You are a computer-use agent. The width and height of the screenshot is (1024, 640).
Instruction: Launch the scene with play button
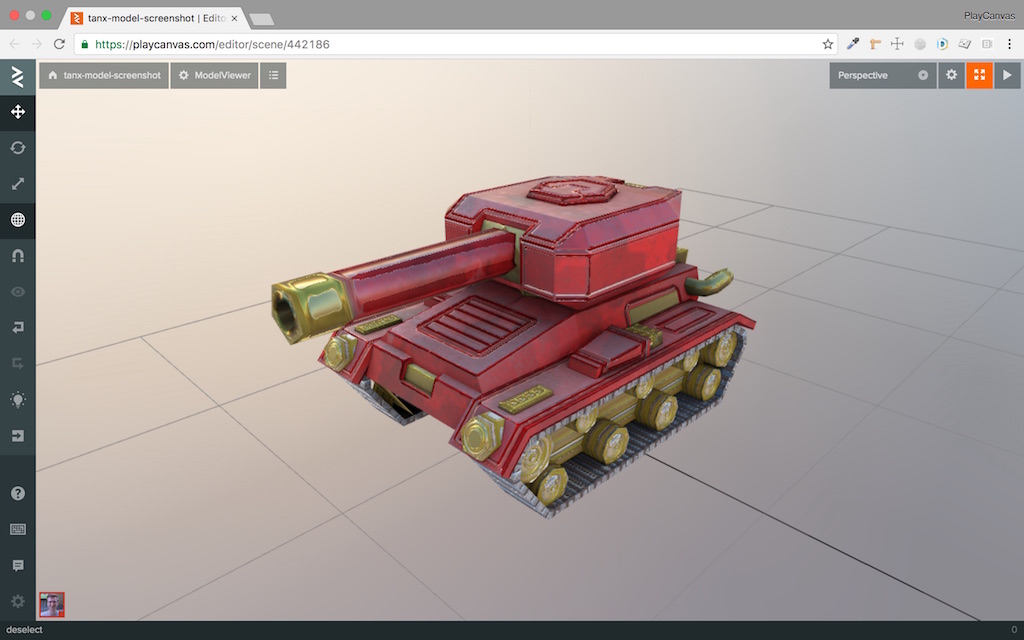pyautogui.click(x=1007, y=75)
